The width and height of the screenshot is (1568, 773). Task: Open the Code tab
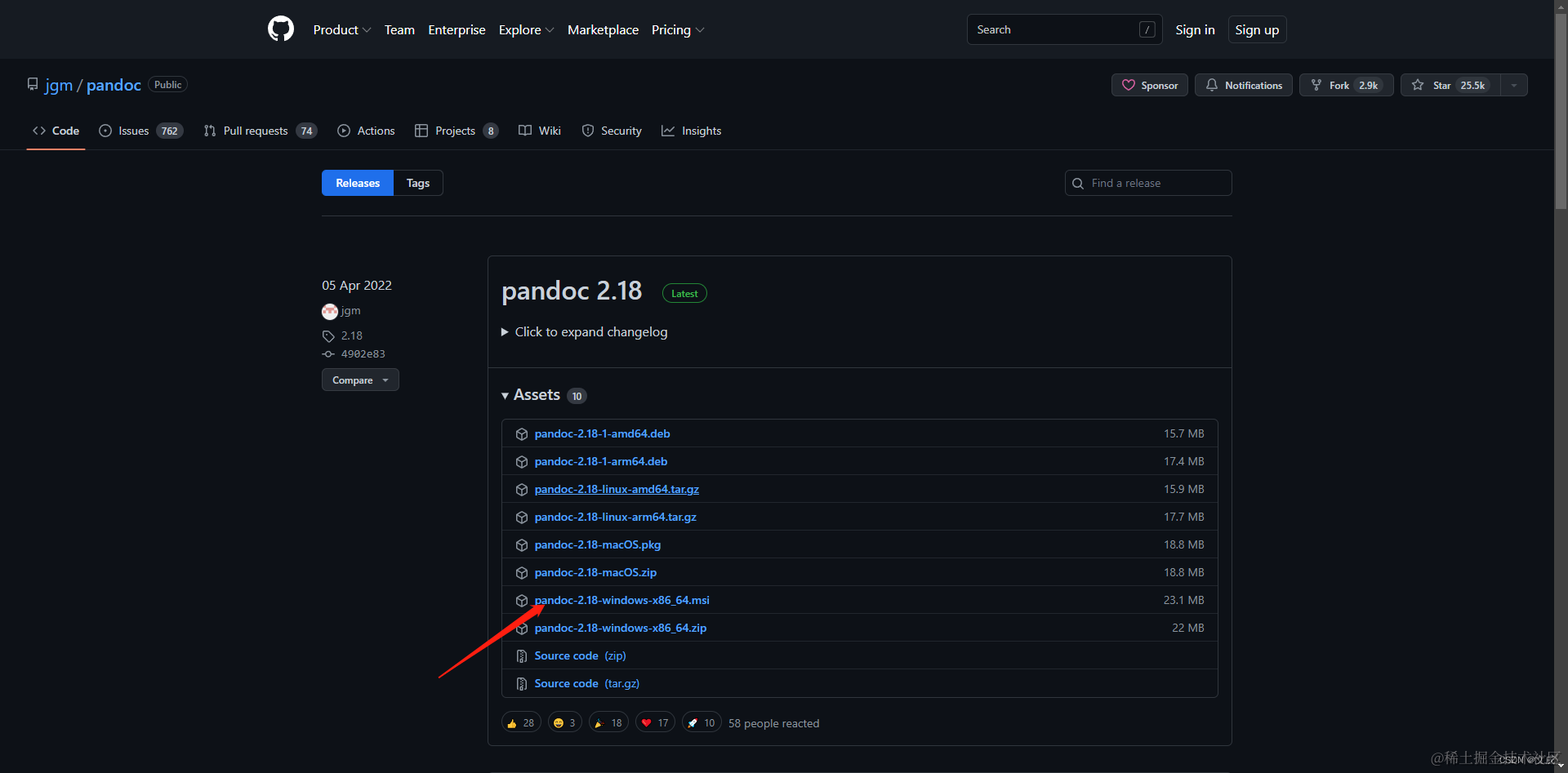tap(56, 131)
